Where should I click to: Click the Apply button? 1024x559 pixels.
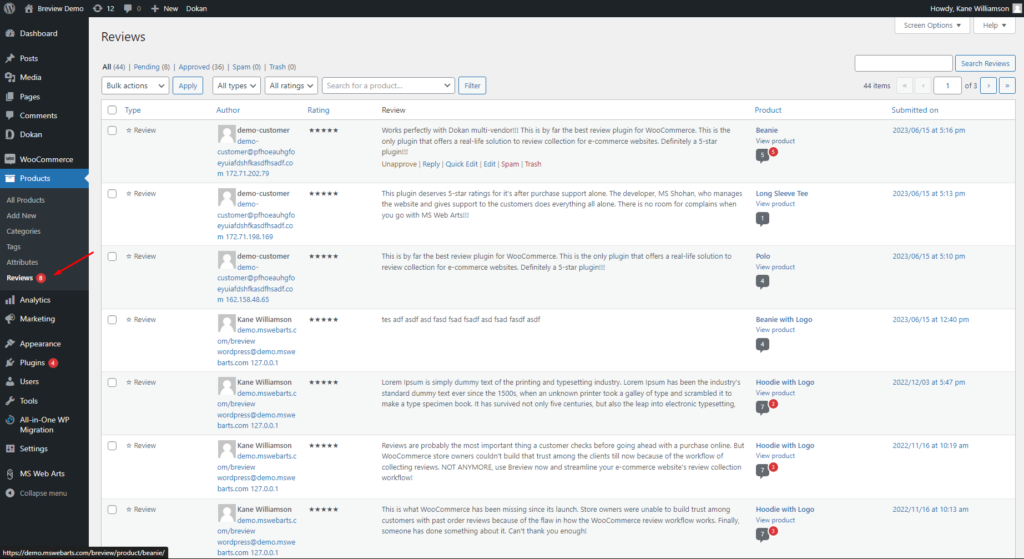(188, 86)
